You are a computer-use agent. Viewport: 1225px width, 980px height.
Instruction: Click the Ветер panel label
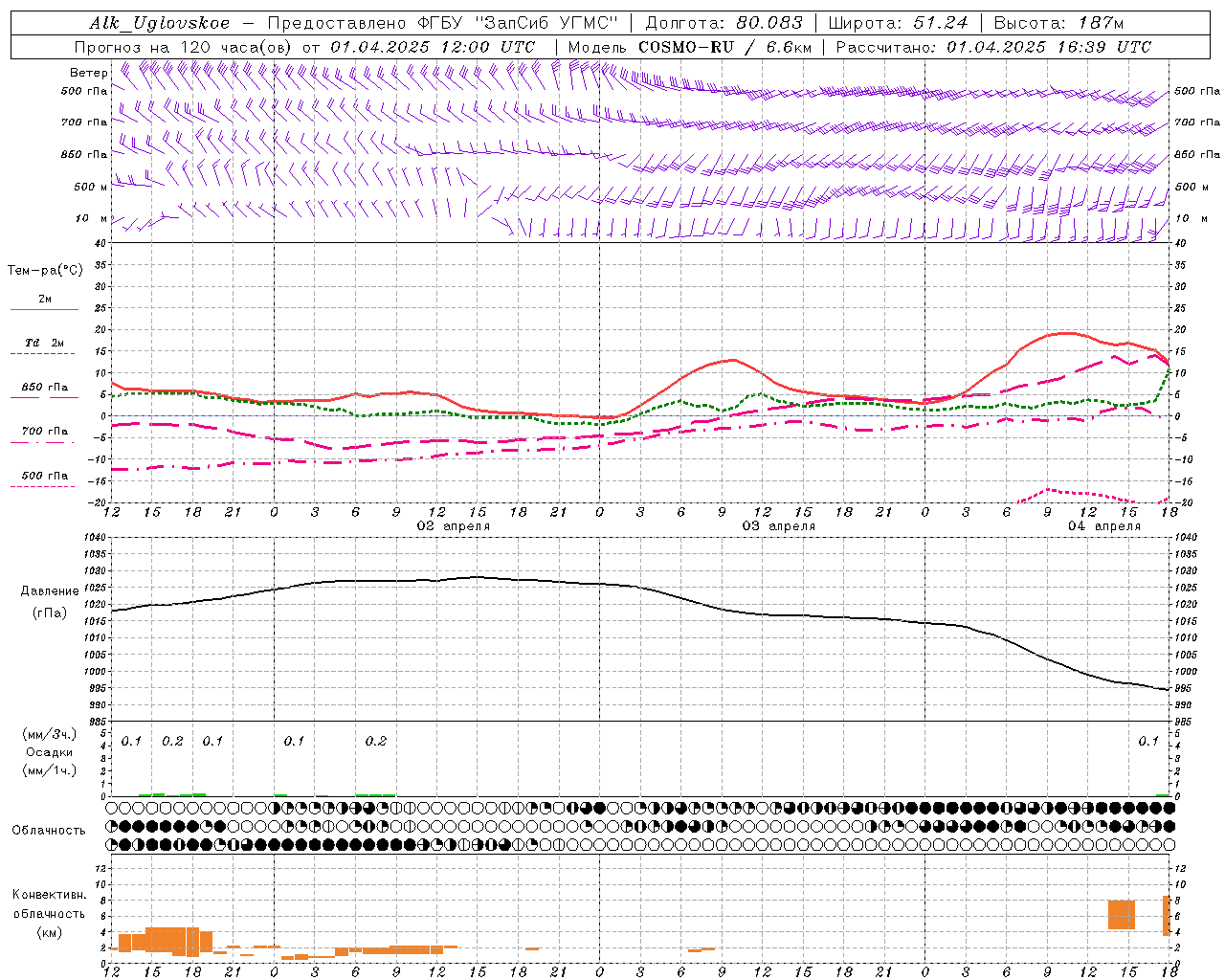coord(88,73)
